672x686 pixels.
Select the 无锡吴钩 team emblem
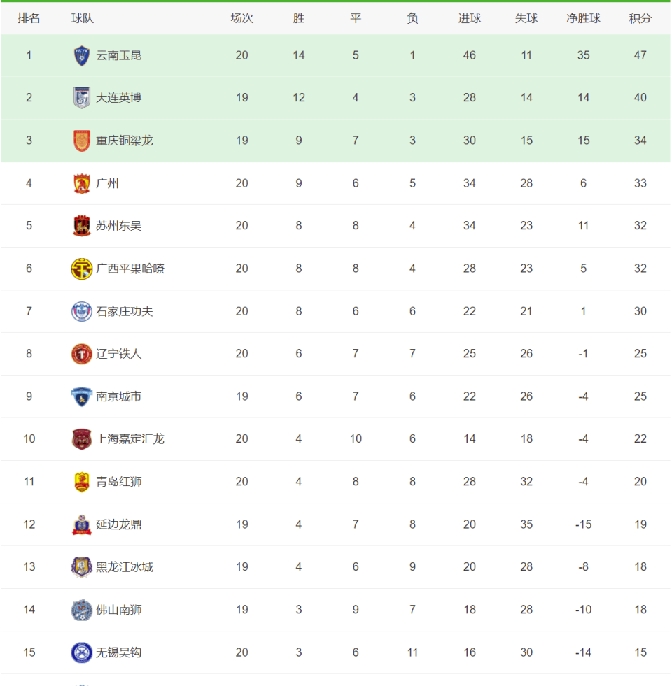pos(81,652)
